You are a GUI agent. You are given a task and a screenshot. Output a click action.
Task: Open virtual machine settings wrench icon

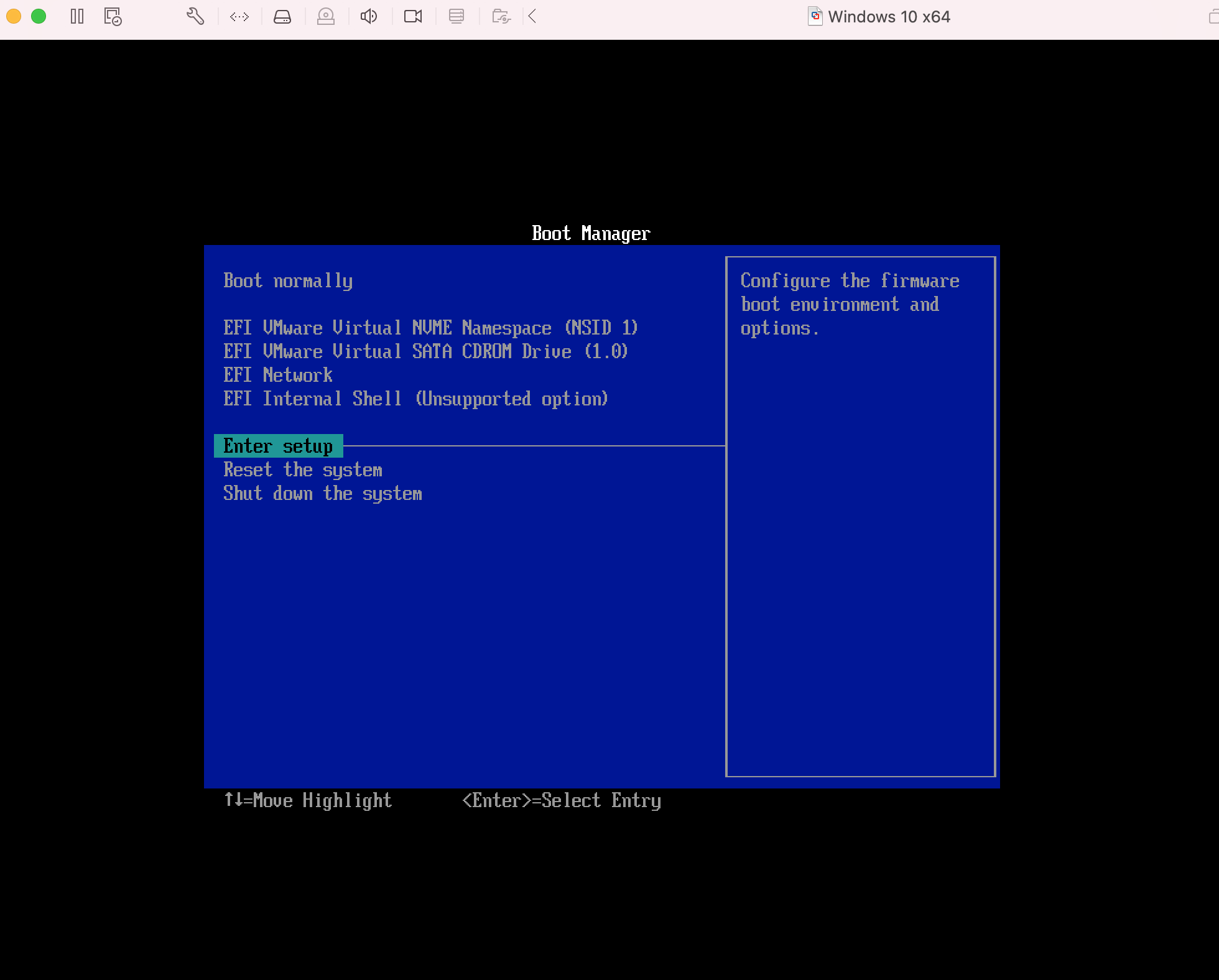click(195, 16)
